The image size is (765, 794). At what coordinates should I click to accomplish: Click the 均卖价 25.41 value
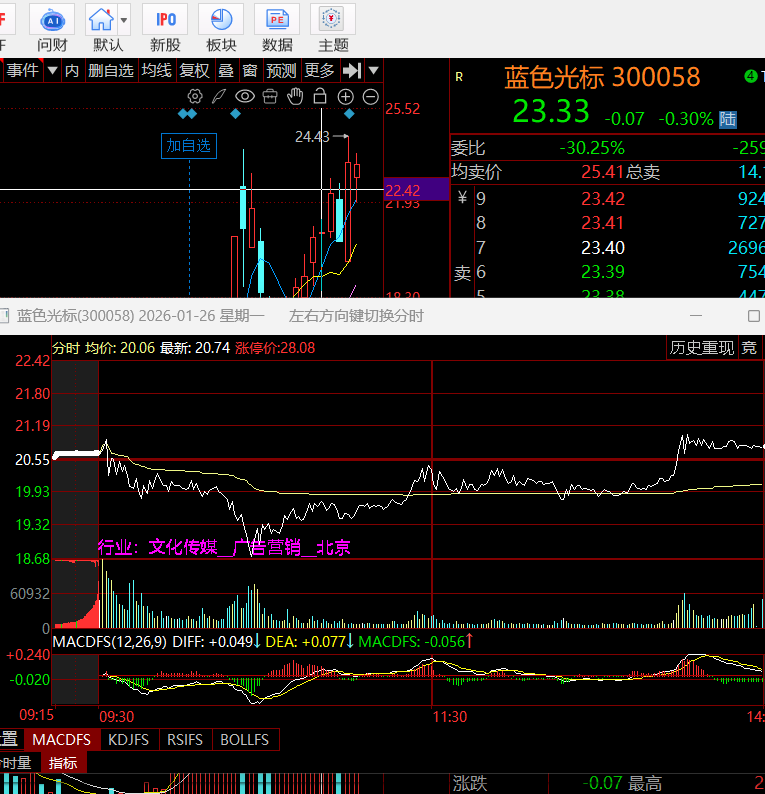click(x=602, y=172)
